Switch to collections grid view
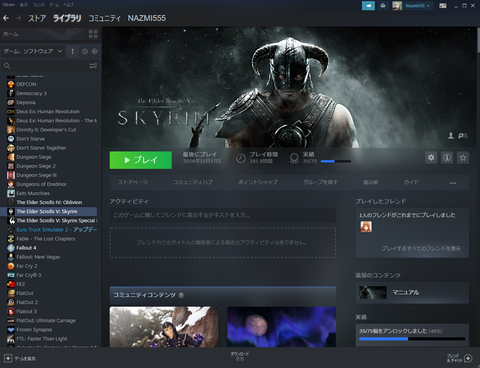Image resolution: width=480 pixels, height=368 pixels. pyautogui.click(x=93, y=34)
